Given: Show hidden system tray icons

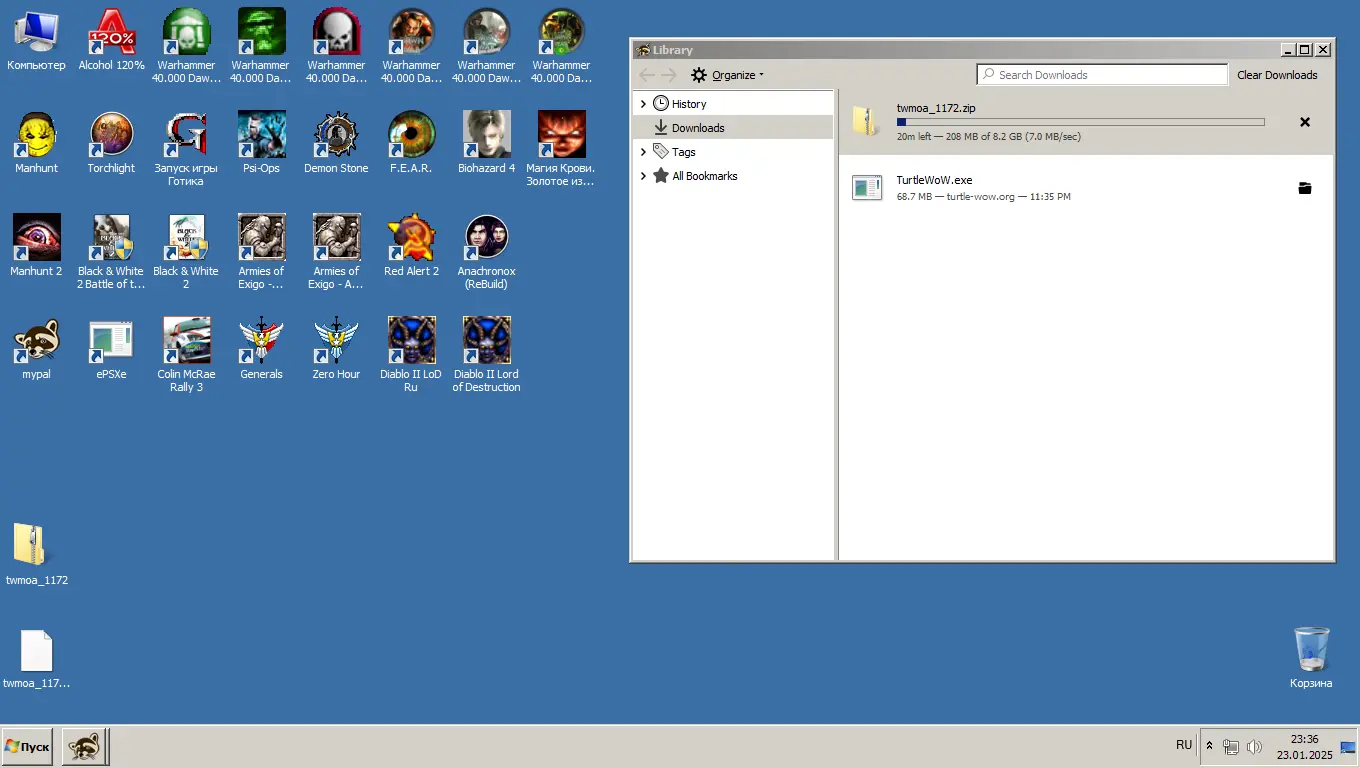Looking at the screenshot, I should 1209,746.
